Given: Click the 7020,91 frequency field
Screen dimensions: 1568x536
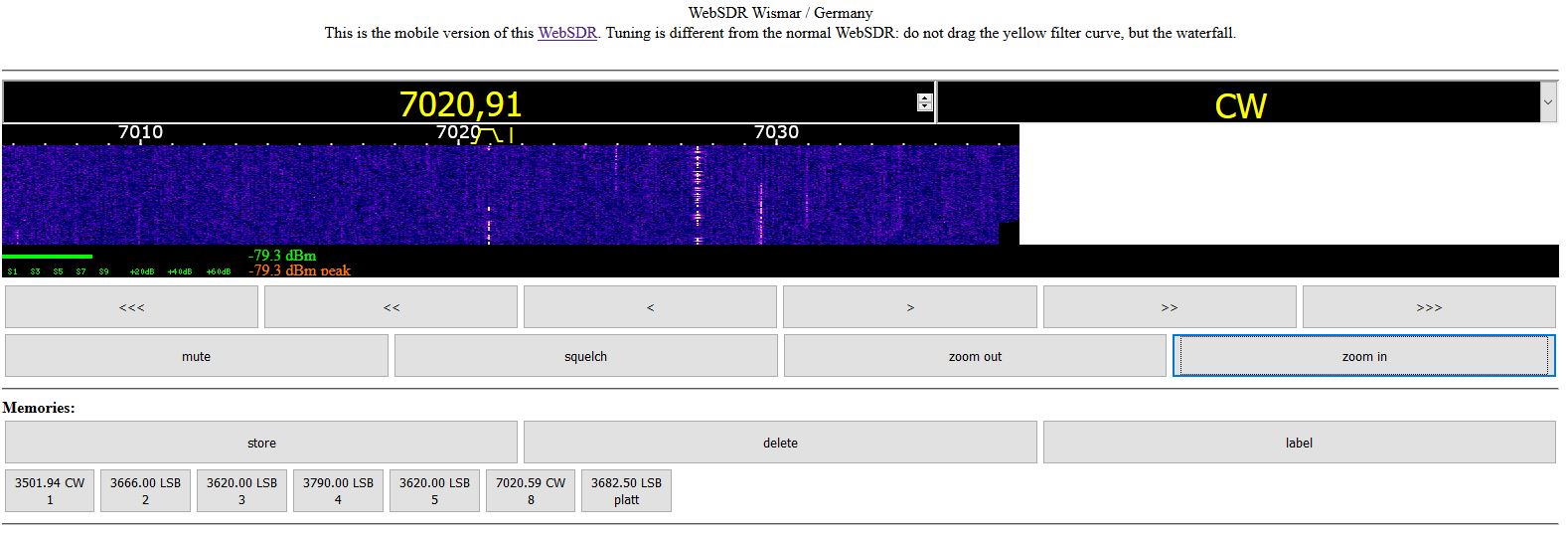Looking at the screenshot, I should coord(459,103).
